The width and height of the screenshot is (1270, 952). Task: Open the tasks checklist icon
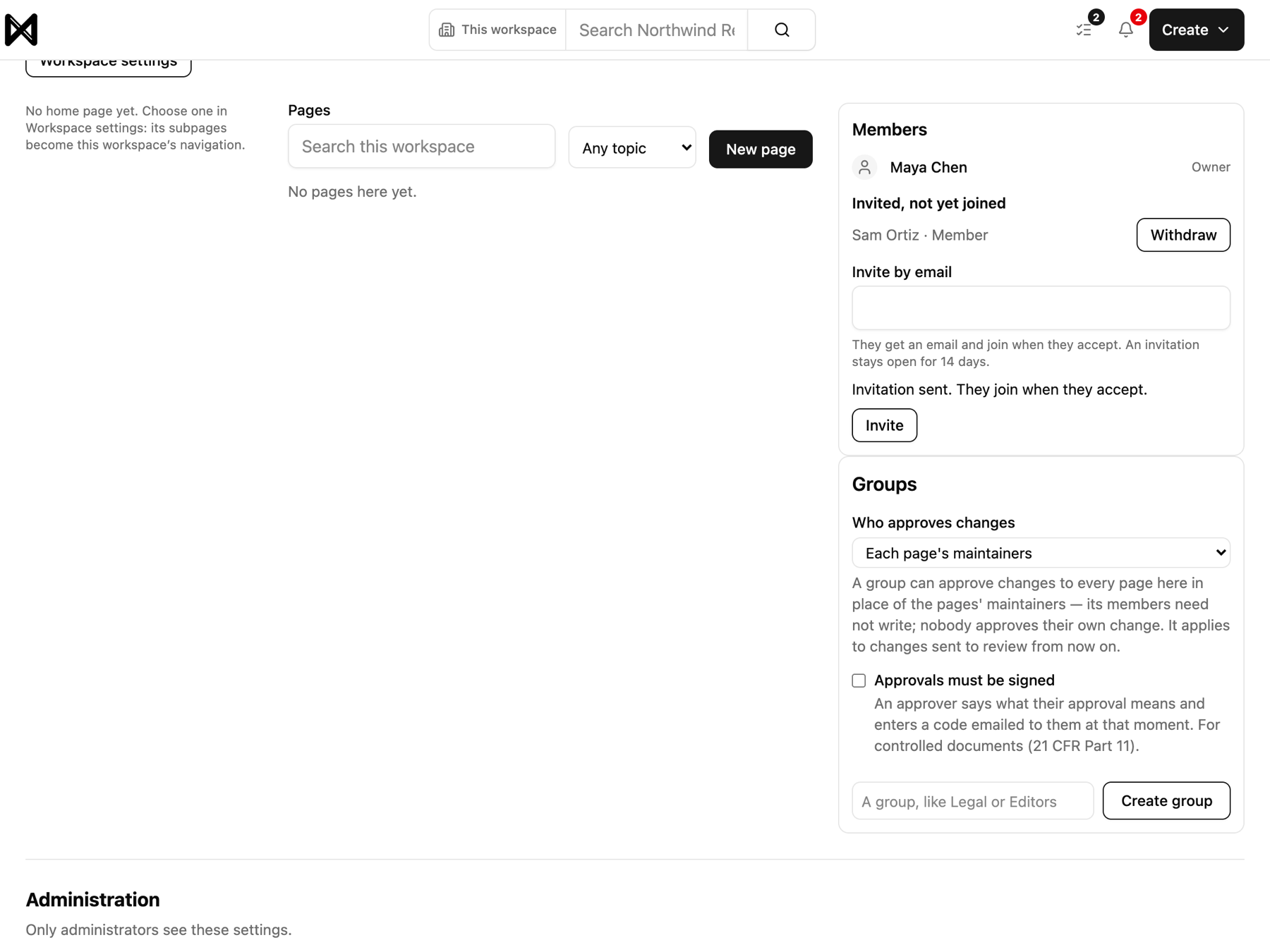(x=1084, y=30)
